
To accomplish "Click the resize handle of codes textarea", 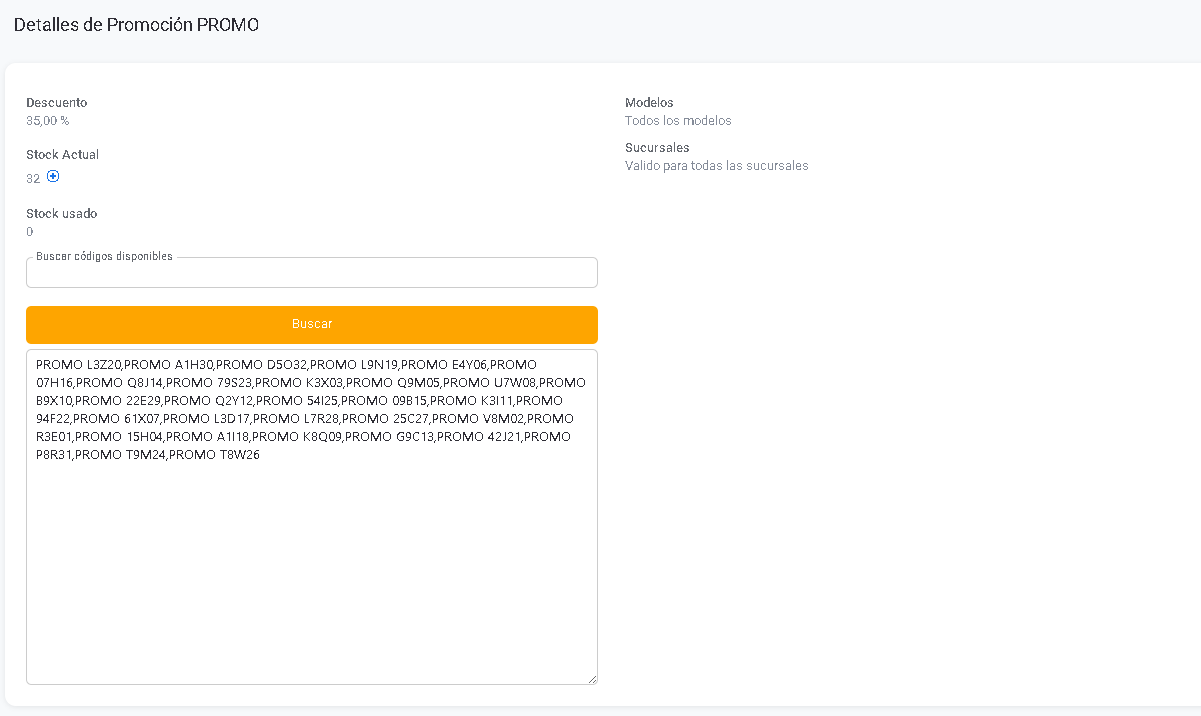I will coord(591,678).
